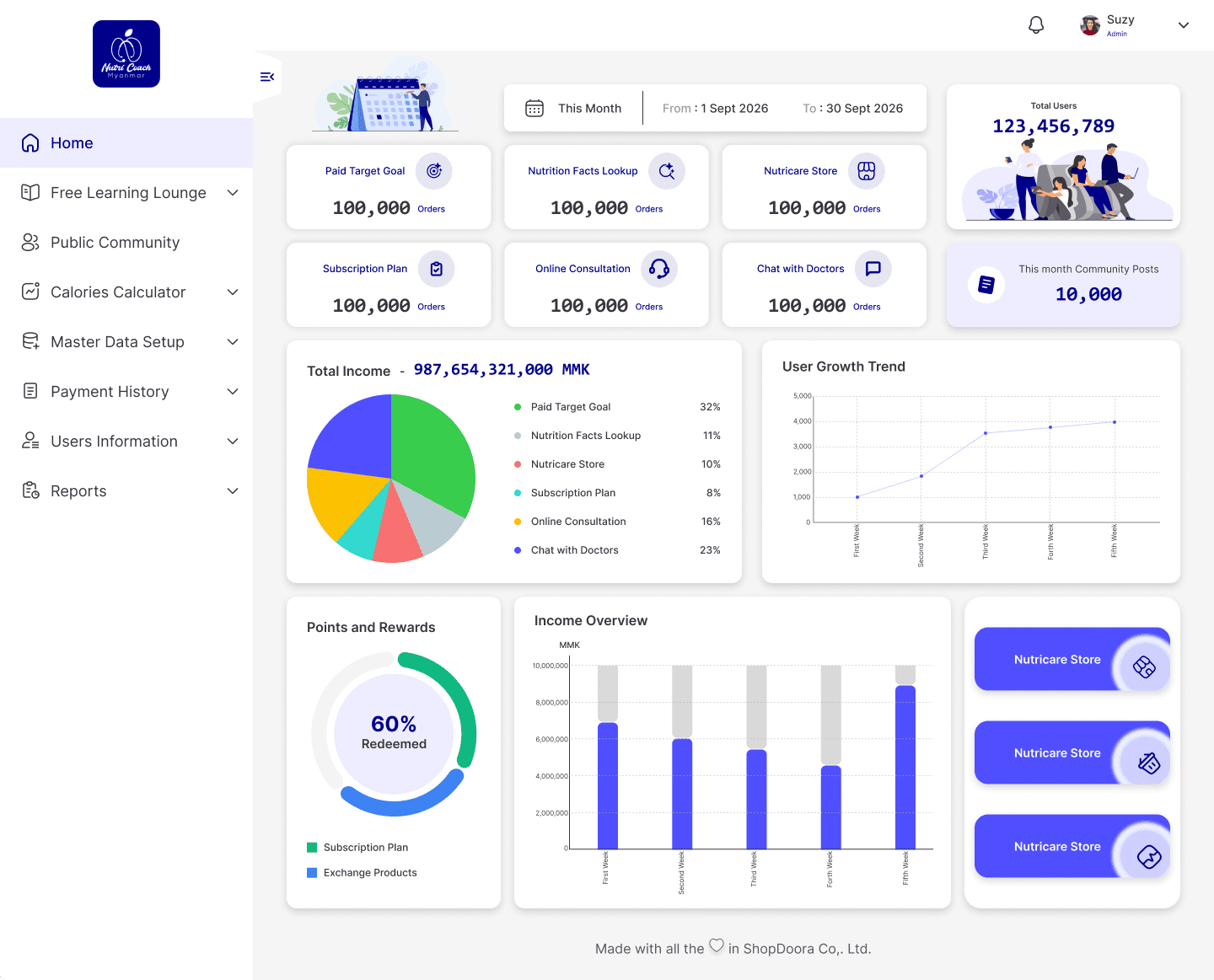This screenshot has height=980, width=1214.
Task: Click the notification bell icon
Action: coord(1036,25)
